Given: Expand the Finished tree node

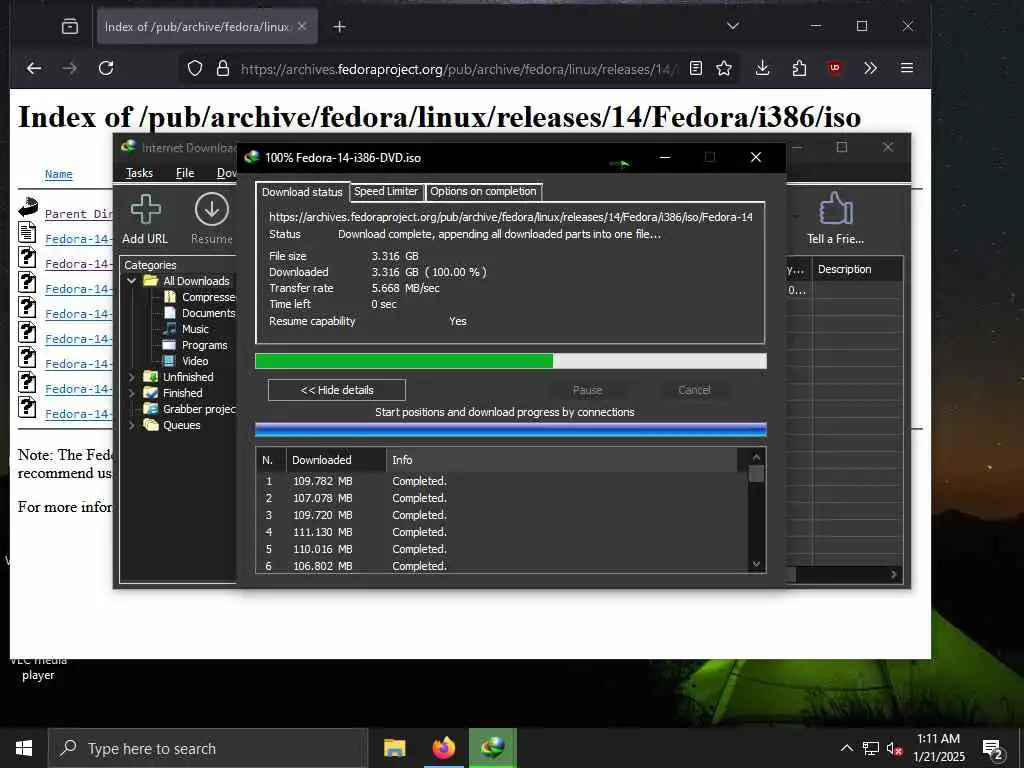Looking at the screenshot, I should click(132, 393).
